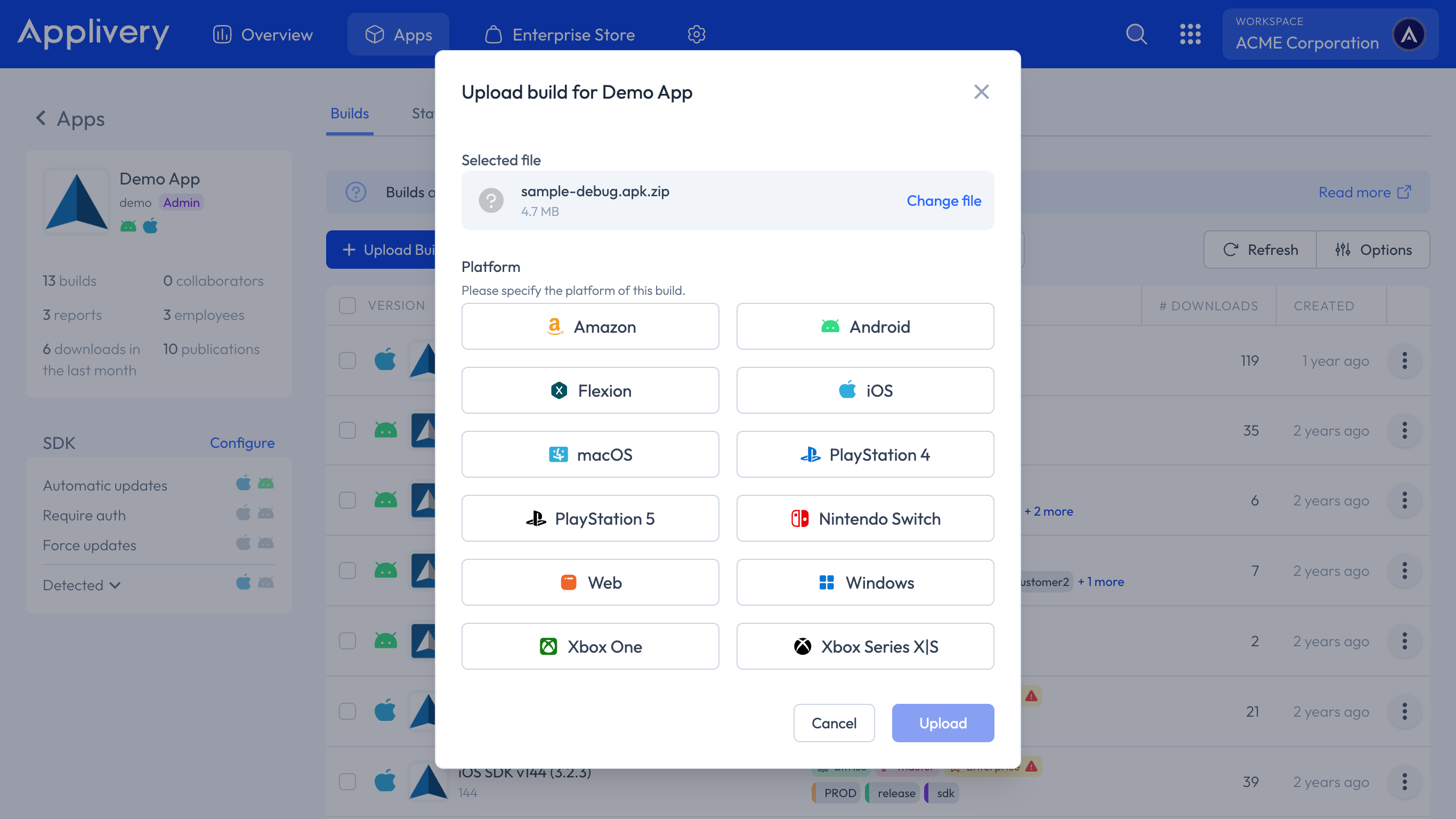Choose the macOS platform
The width and height of the screenshot is (1456, 819).
coord(590,454)
